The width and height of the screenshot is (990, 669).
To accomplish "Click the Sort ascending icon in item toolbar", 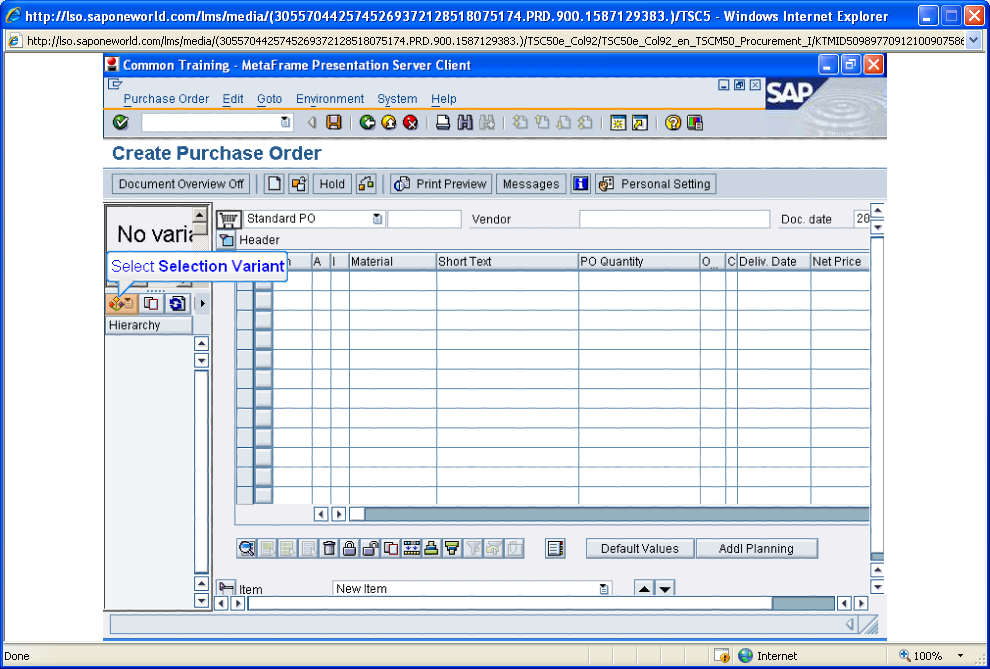I will 431,548.
